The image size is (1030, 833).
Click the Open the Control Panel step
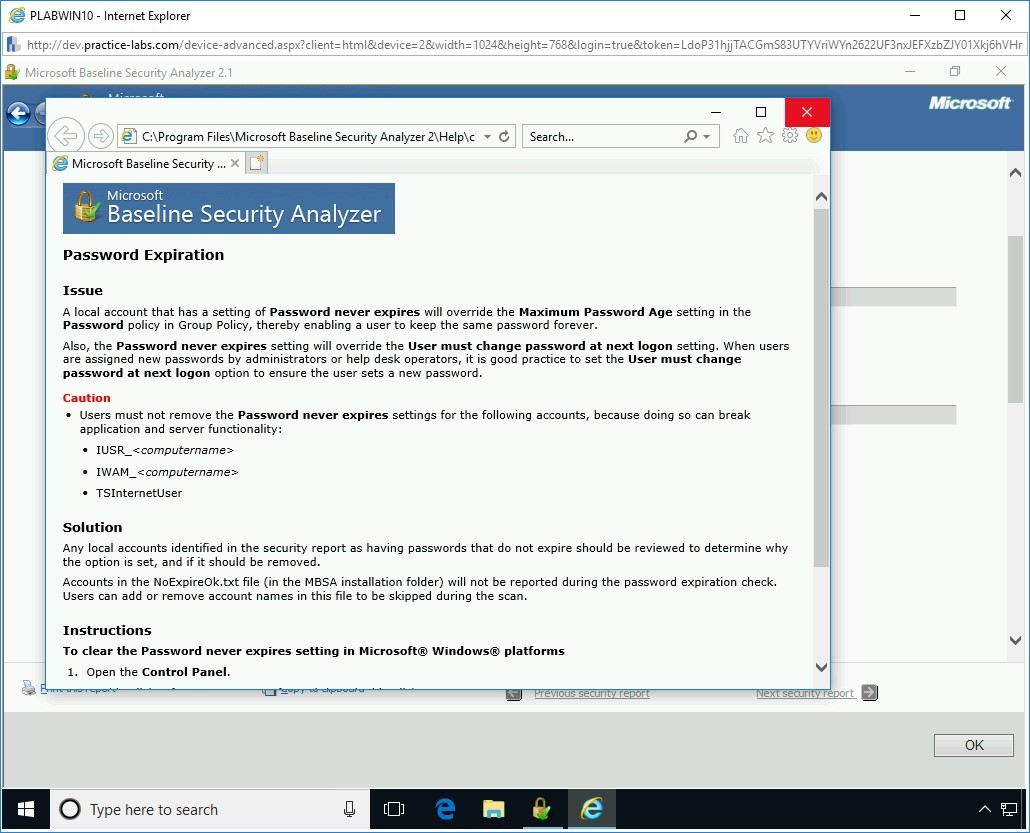158,672
